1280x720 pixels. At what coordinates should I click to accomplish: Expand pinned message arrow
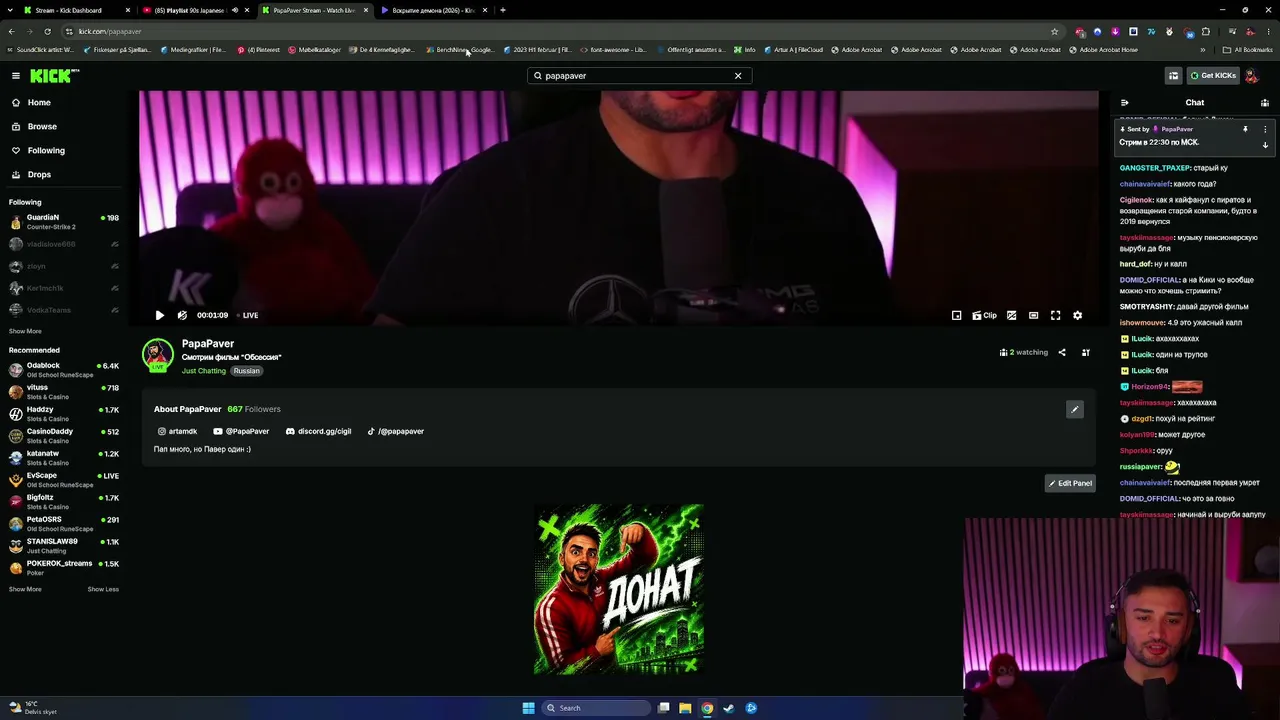[x=1265, y=145]
